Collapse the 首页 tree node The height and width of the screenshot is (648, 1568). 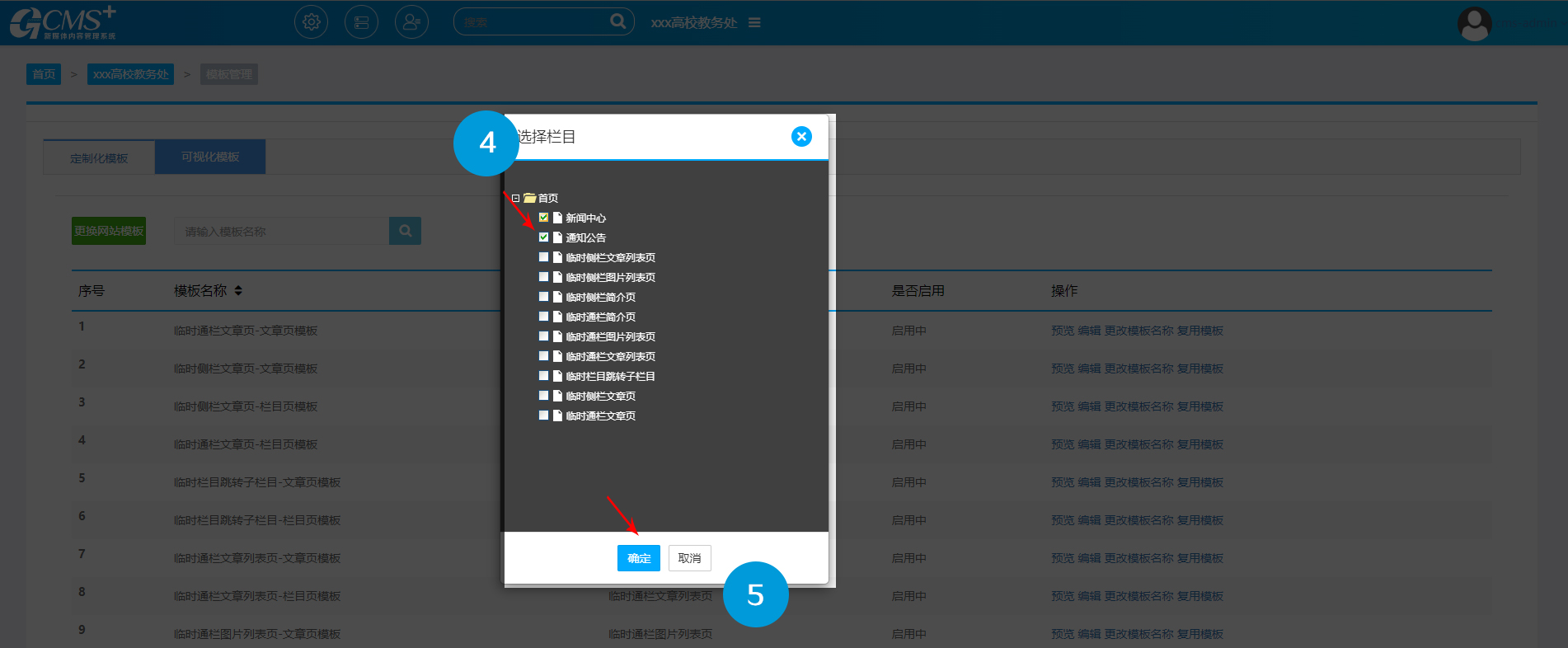(x=516, y=198)
